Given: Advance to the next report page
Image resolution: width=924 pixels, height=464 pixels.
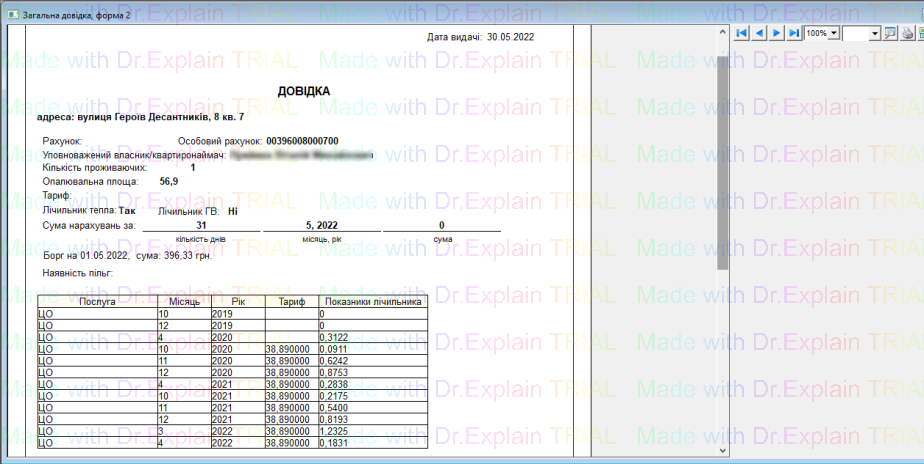Looking at the screenshot, I should pyautogui.click(x=776, y=33).
